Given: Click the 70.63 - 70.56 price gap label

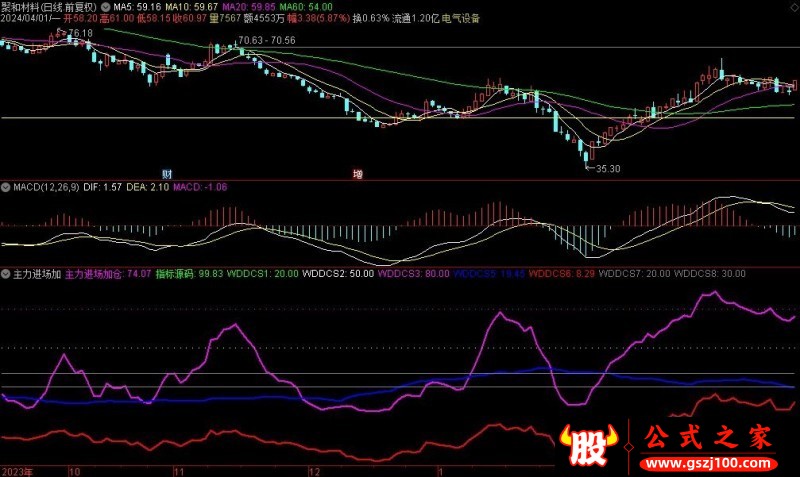Looking at the screenshot, I should click(267, 41).
